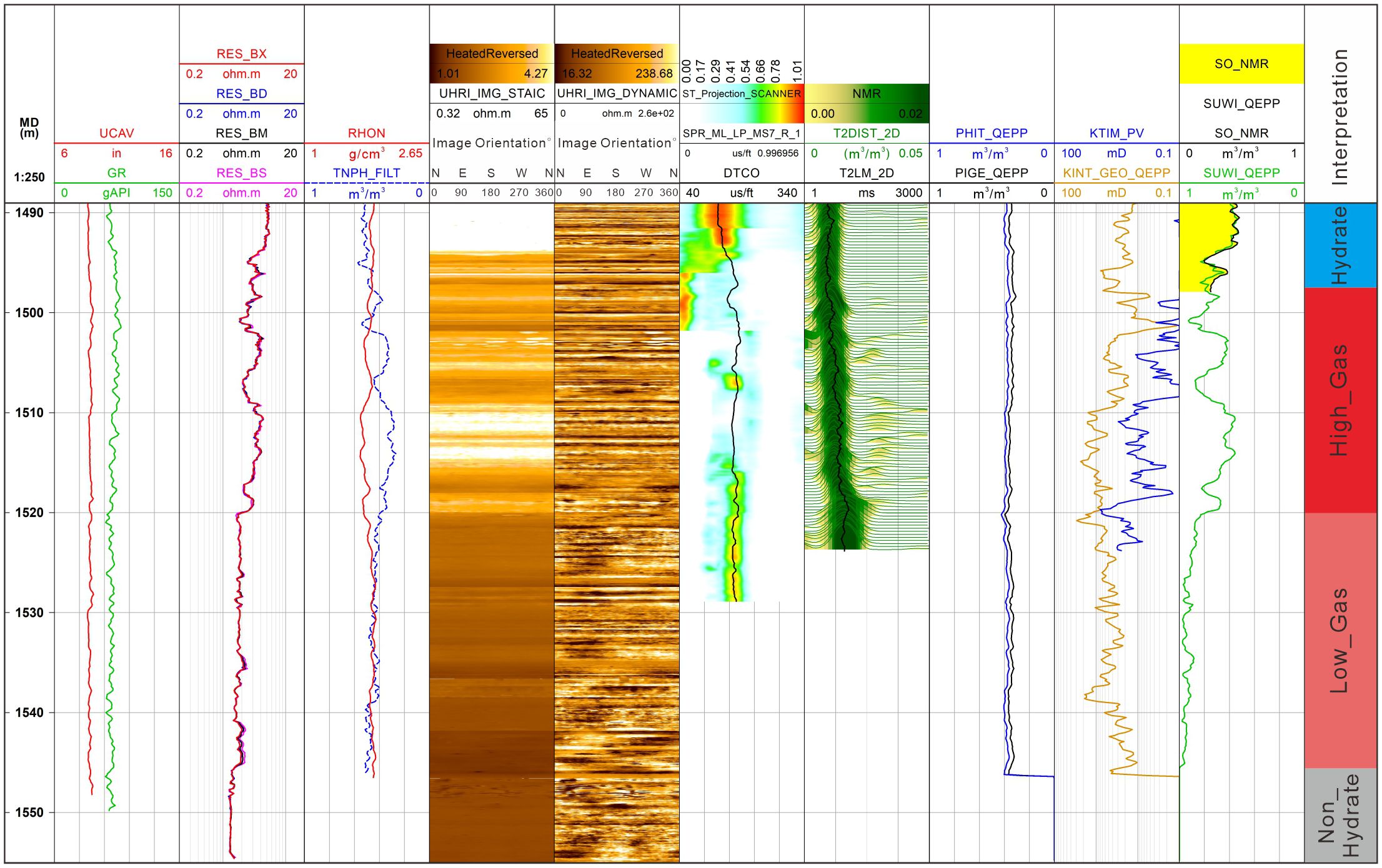This screenshot has width=1382, height=868.
Task: Click the MD (m) depth header
Action: point(29,127)
